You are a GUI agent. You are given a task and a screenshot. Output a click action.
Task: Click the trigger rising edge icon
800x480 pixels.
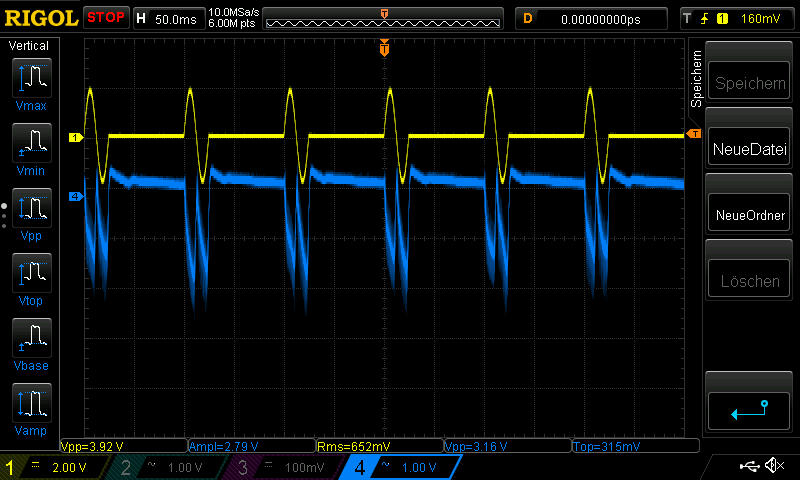click(705, 19)
